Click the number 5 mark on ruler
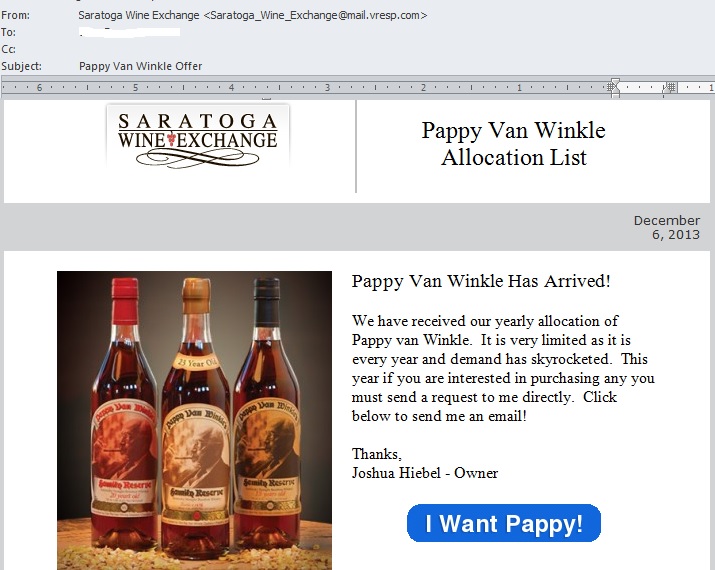This screenshot has width=715, height=570. [135, 87]
